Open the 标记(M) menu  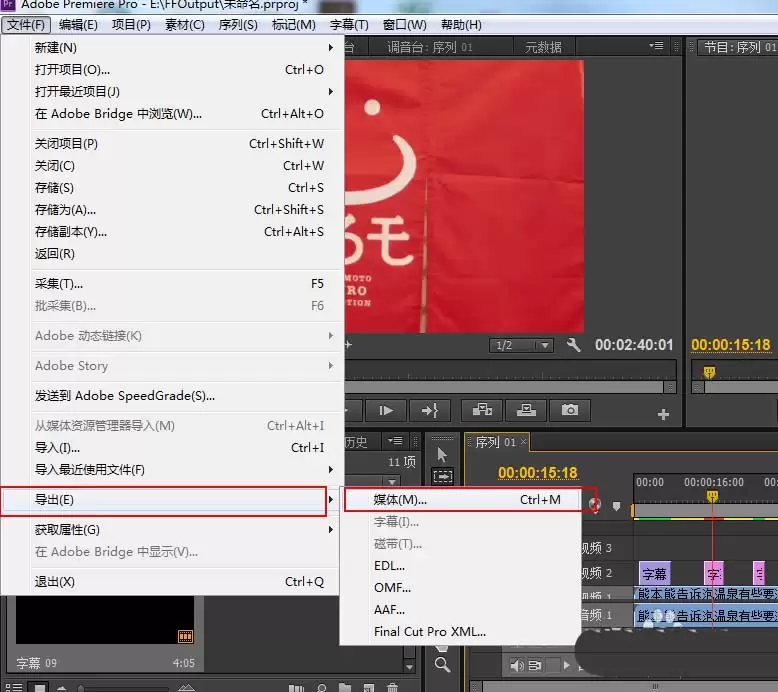pos(294,25)
